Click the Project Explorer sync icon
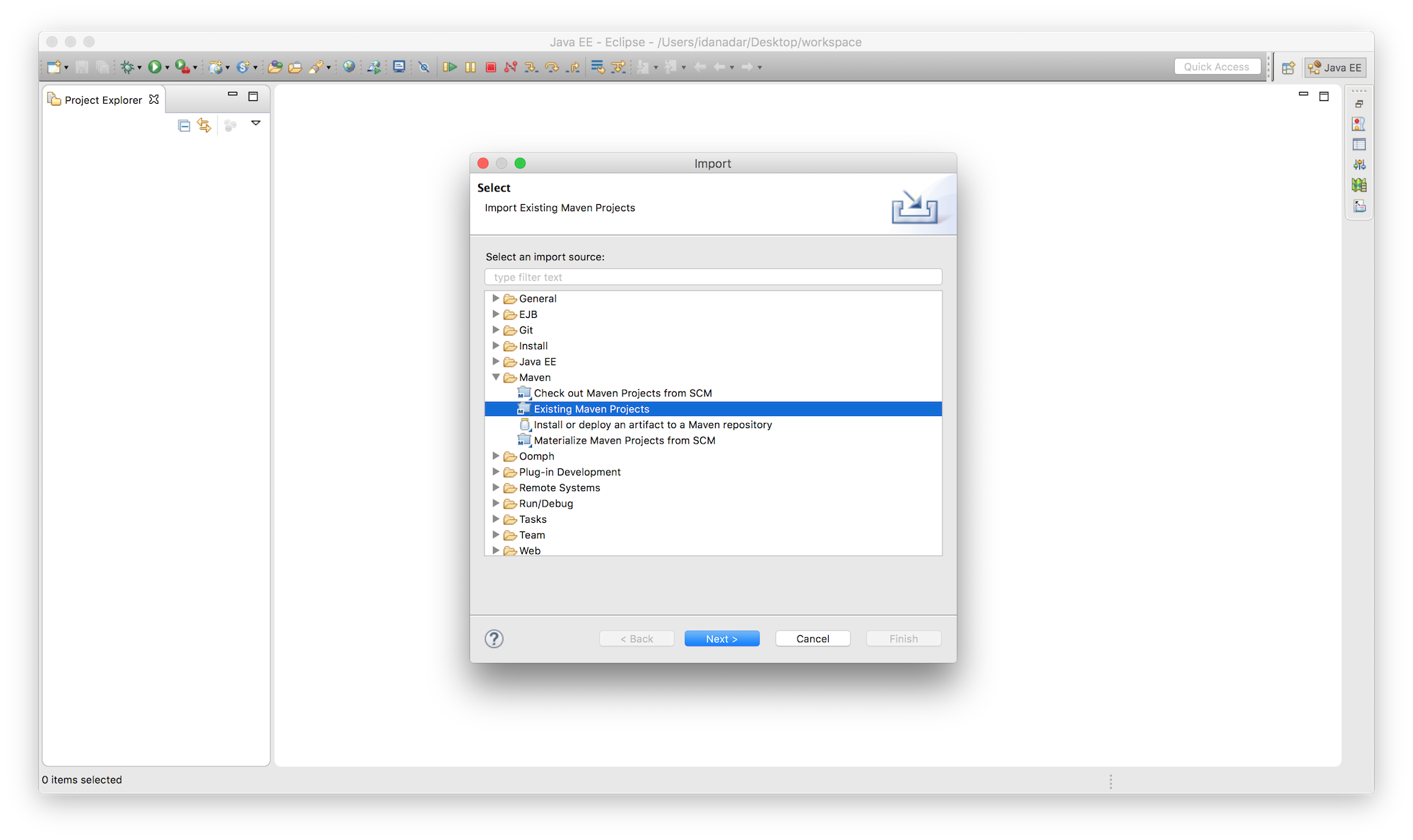The height and width of the screenshot is (840, 1413). (x=203, y=125)
